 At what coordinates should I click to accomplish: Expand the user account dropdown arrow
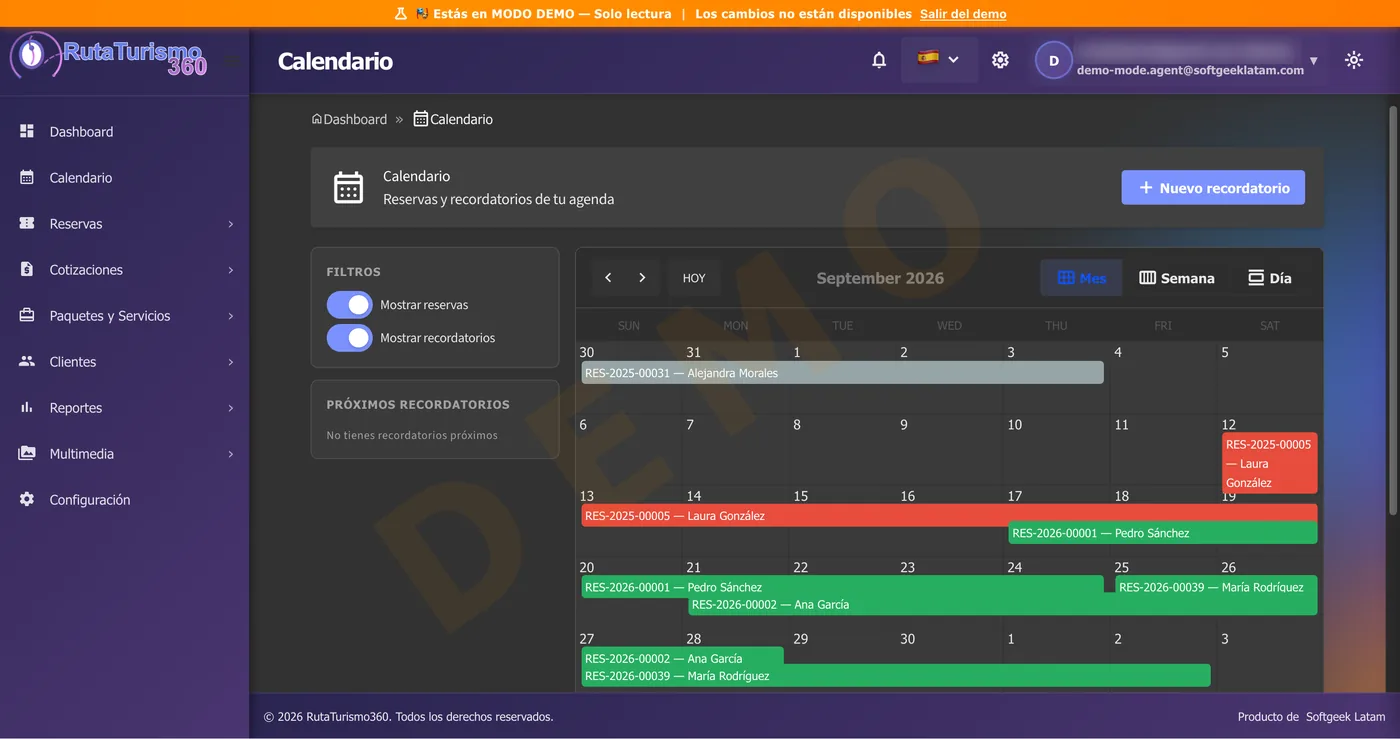pyautogui.click(x=1313, y=61)
